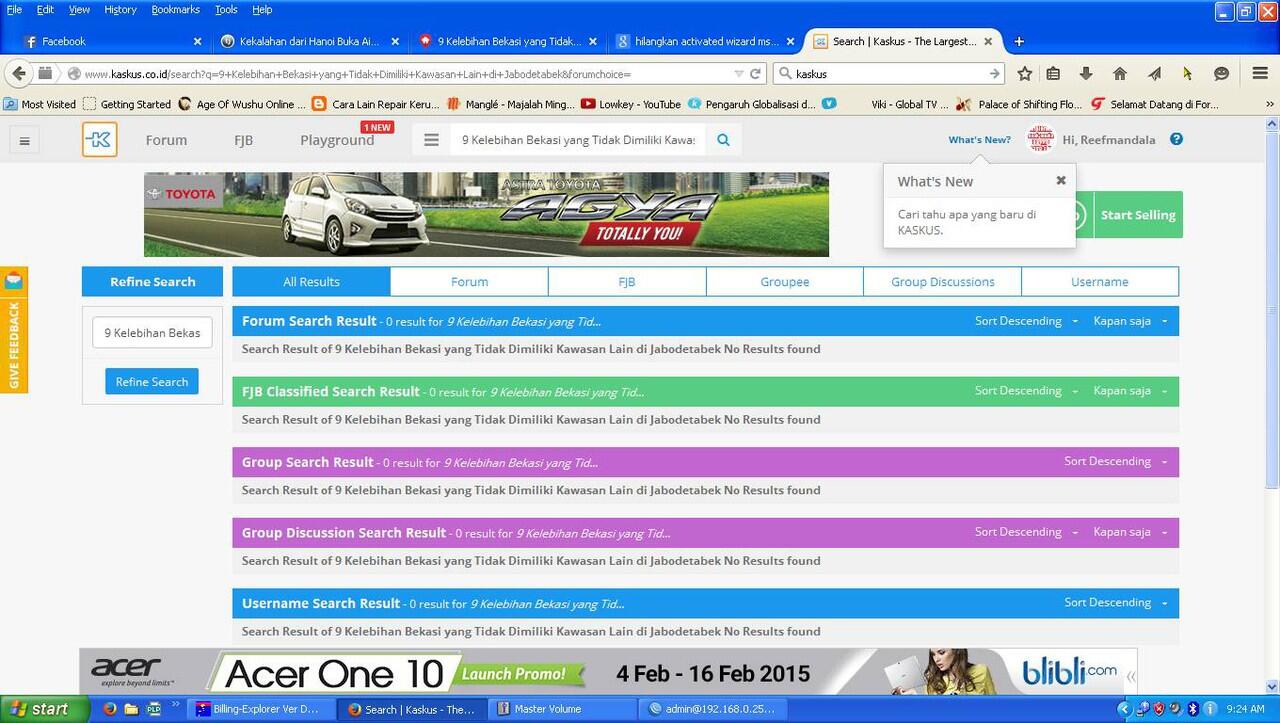Open Reefmandala user avatar
Screen dimensions: 1280x723
point(1041,139)
